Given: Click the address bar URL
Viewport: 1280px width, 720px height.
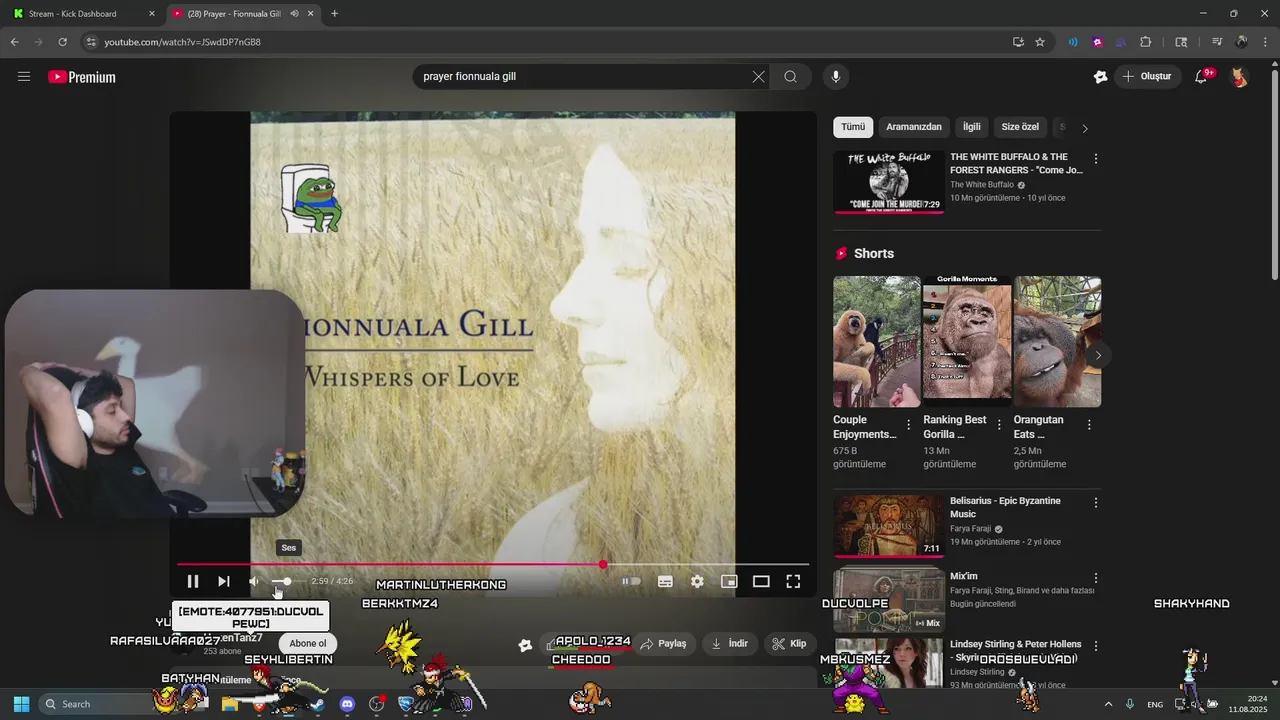Looking at the screenshot, I should (x=183, y=42).
